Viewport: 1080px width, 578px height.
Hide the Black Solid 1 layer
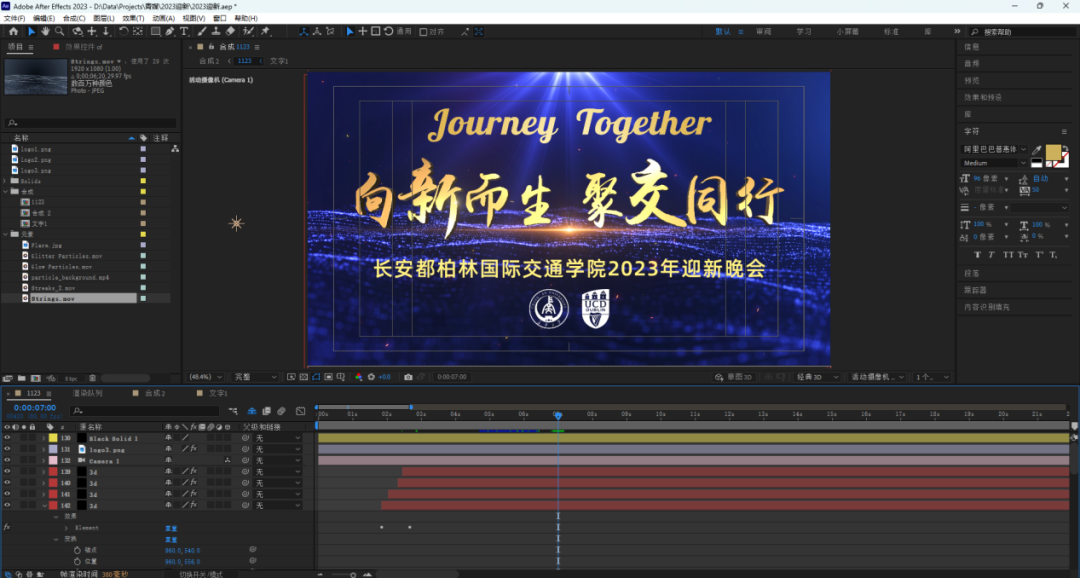(8, 438)
